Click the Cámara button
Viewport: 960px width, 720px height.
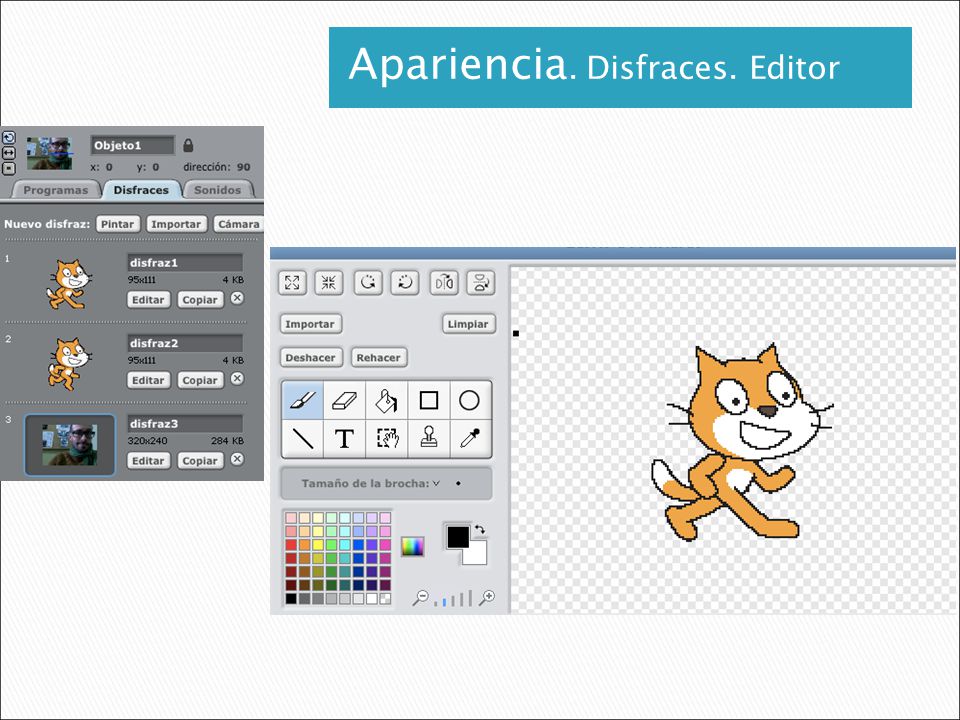pyautogui.click(x=239, y=224)
